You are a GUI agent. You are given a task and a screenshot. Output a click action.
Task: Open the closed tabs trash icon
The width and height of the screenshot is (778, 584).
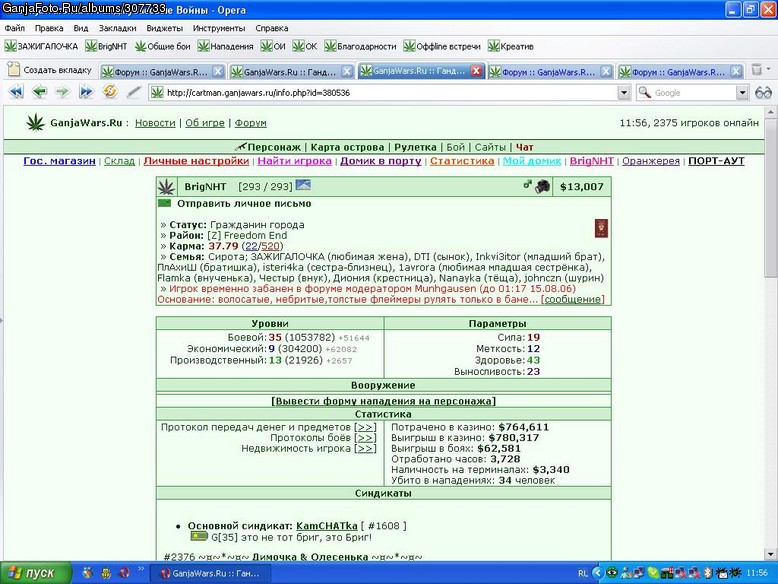tap(757, 69)
